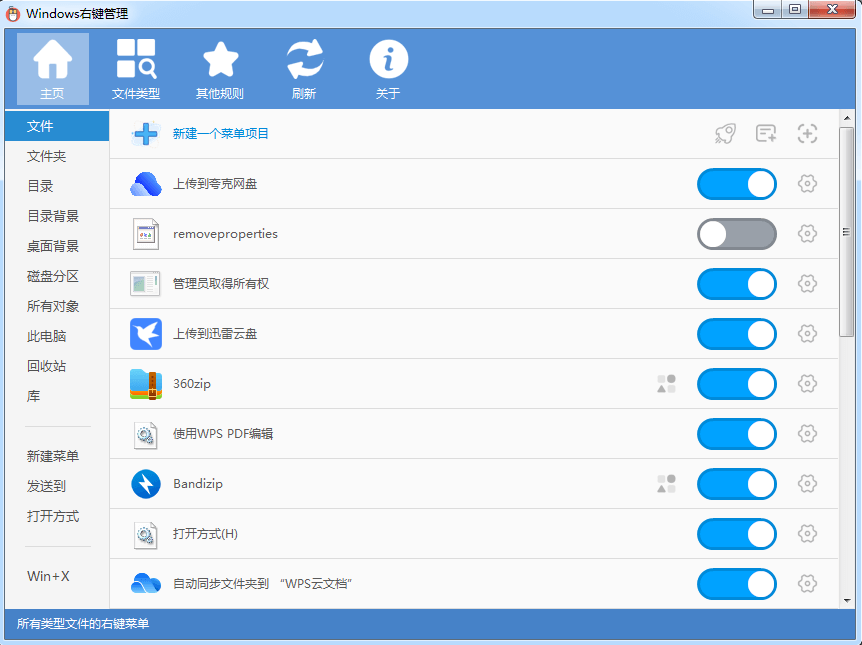Click the crosshair plus icon top right
Image resolution: width=862 pixels, height=645 pixels.
(x=807, y=133)
